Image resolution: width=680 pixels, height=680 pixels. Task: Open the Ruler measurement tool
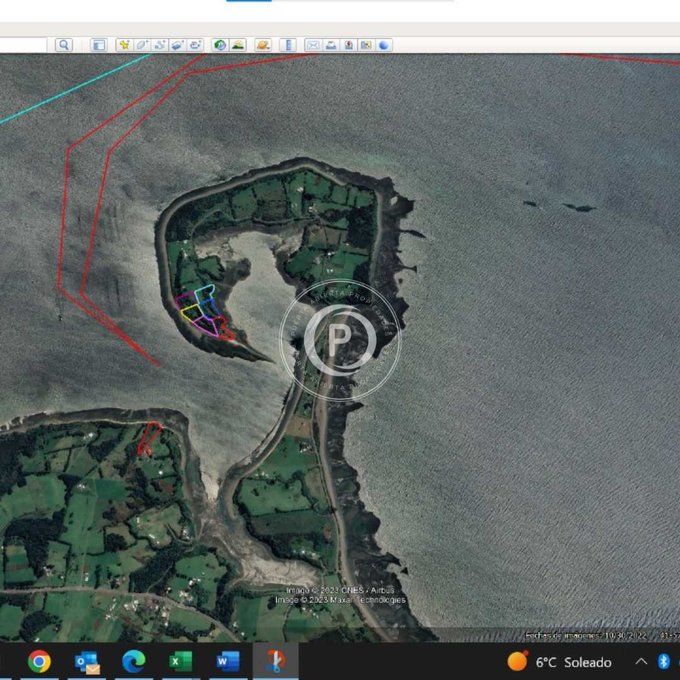click(x=288, y=45)
